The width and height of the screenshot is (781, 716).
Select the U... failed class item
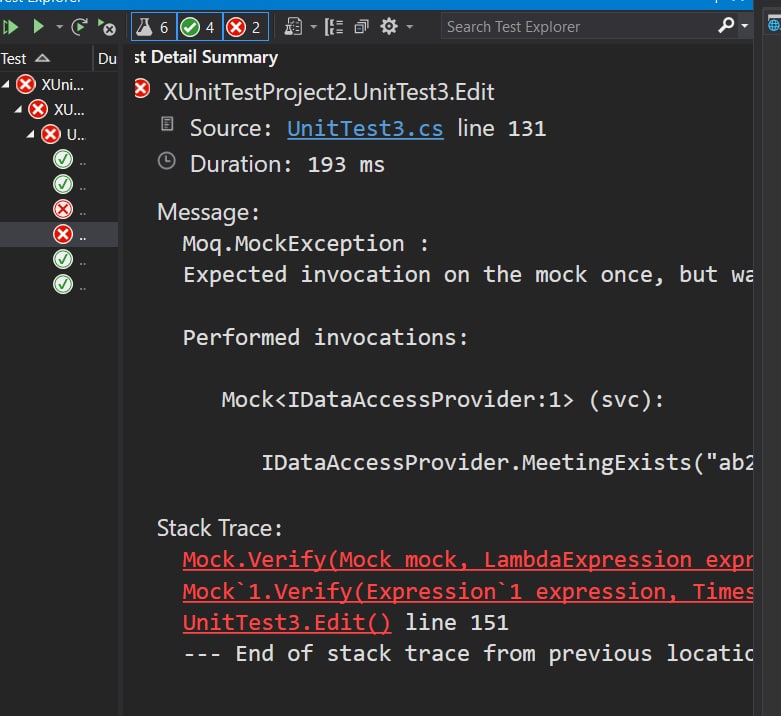[x=63, y=134]
